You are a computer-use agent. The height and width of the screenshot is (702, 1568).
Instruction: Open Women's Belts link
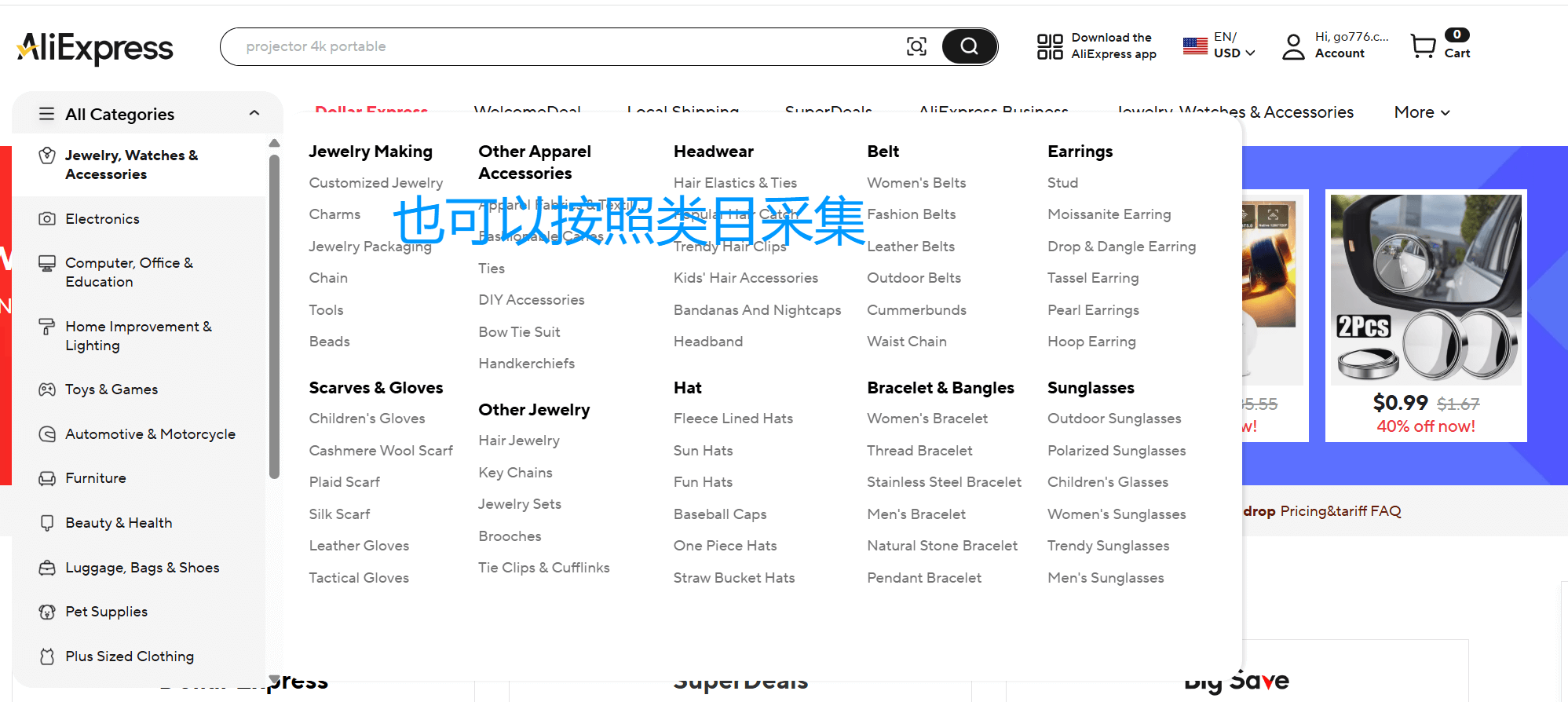coord(916,183)
